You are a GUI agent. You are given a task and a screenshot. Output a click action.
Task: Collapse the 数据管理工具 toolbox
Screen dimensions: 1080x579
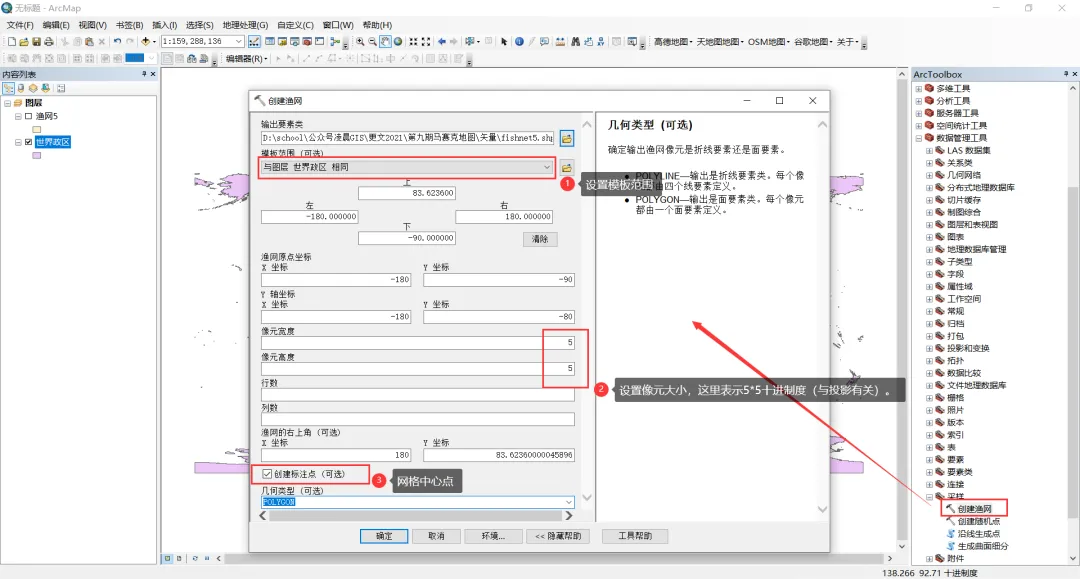pos(918,138)
